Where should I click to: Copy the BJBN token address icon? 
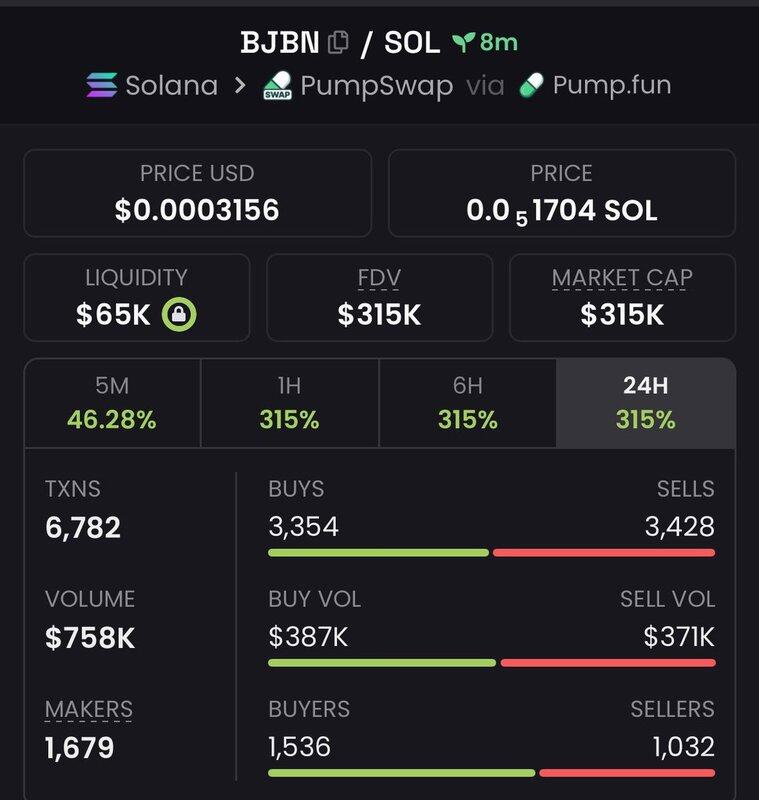click(x=338, y=42)
